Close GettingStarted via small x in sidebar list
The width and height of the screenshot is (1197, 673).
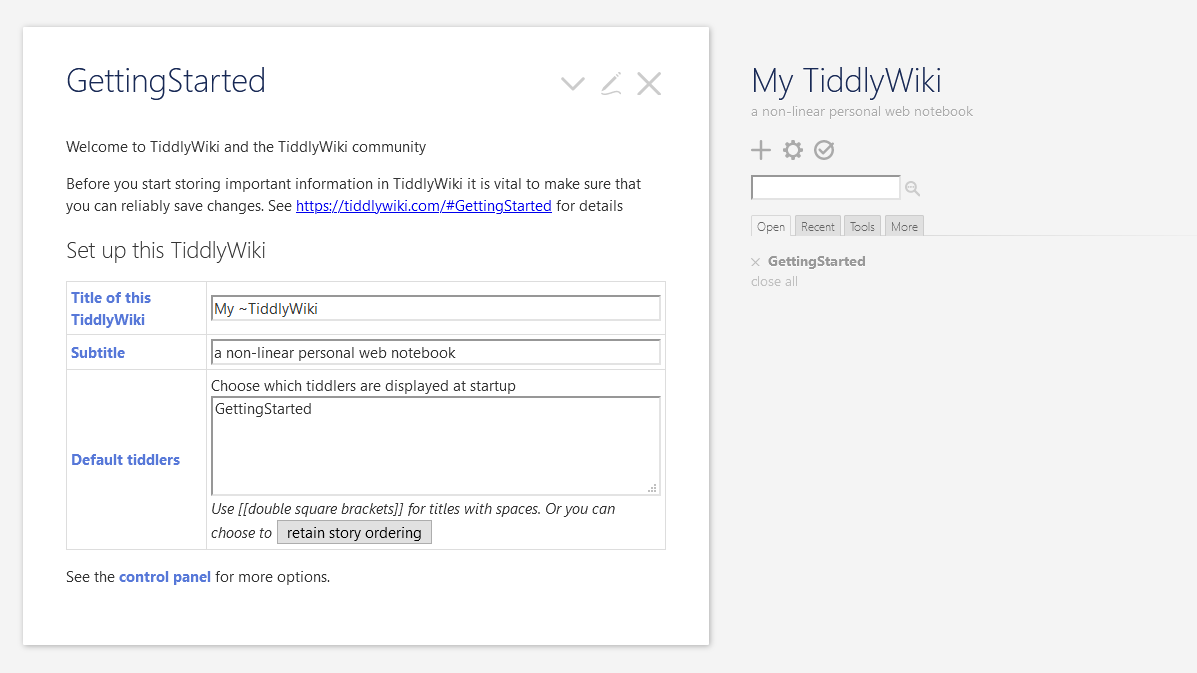click(755, 262)
